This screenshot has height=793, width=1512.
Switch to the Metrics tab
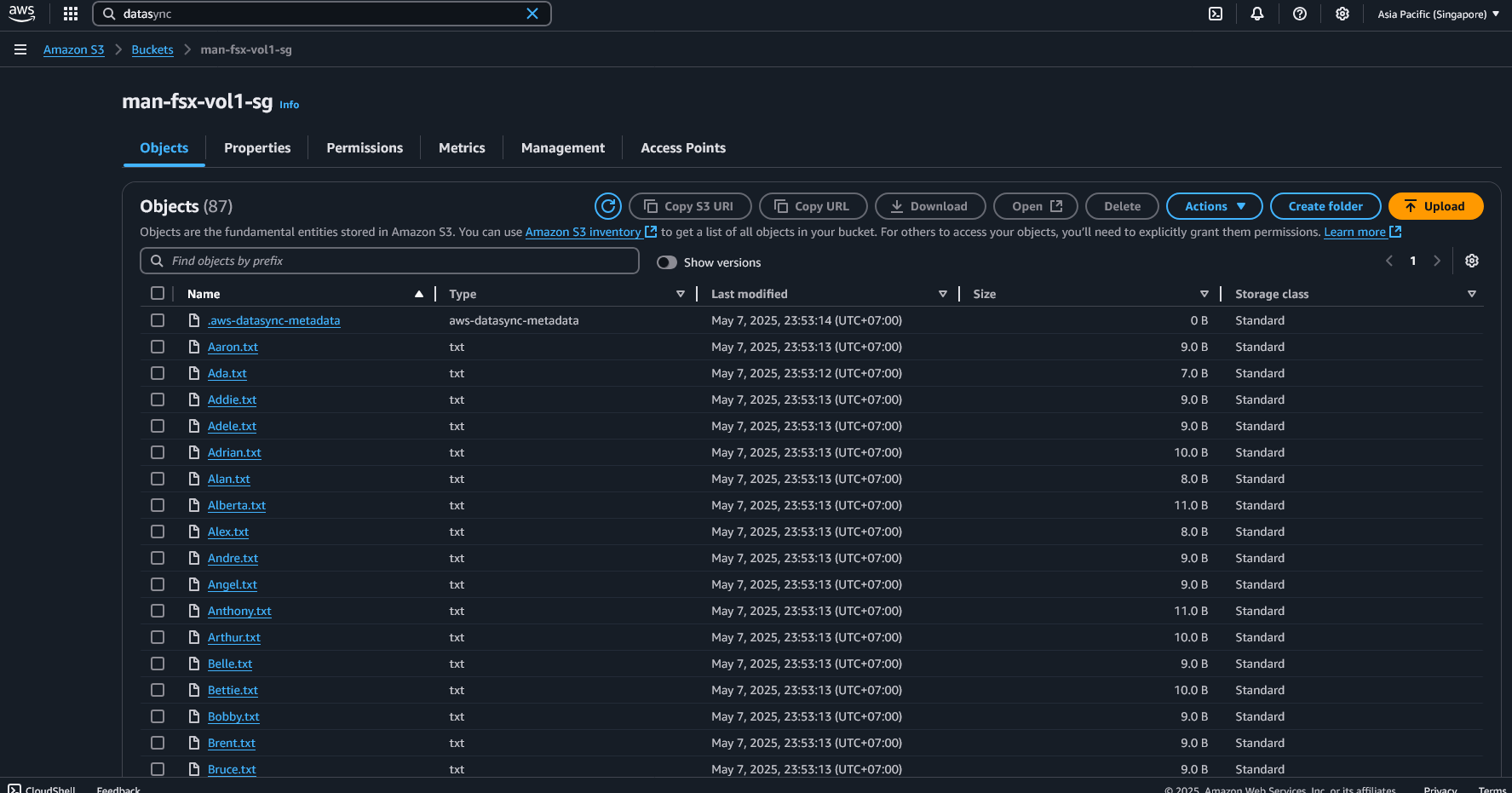[x=462, y=148]
